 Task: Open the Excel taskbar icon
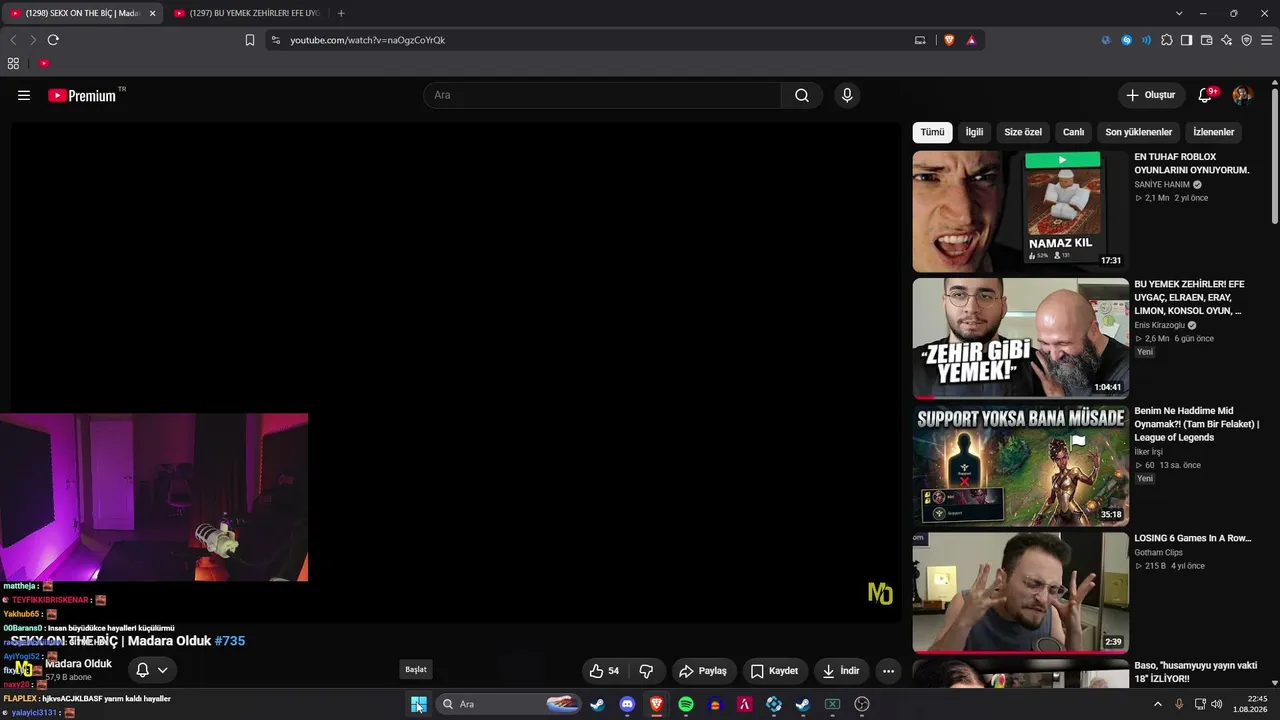click(x=832, y=704)
